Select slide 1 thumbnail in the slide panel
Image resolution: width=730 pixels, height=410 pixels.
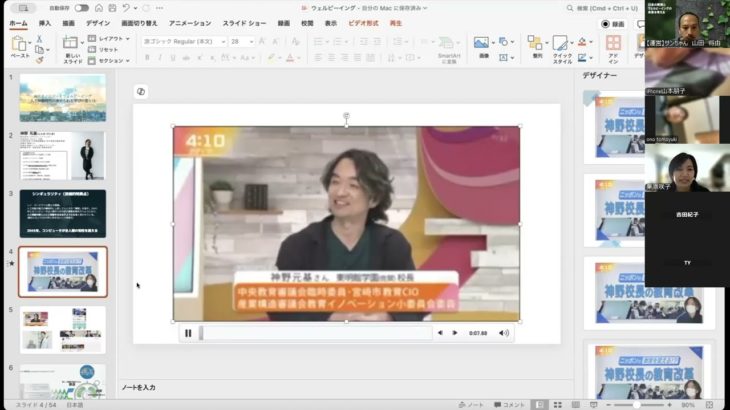tap(63, 98)
